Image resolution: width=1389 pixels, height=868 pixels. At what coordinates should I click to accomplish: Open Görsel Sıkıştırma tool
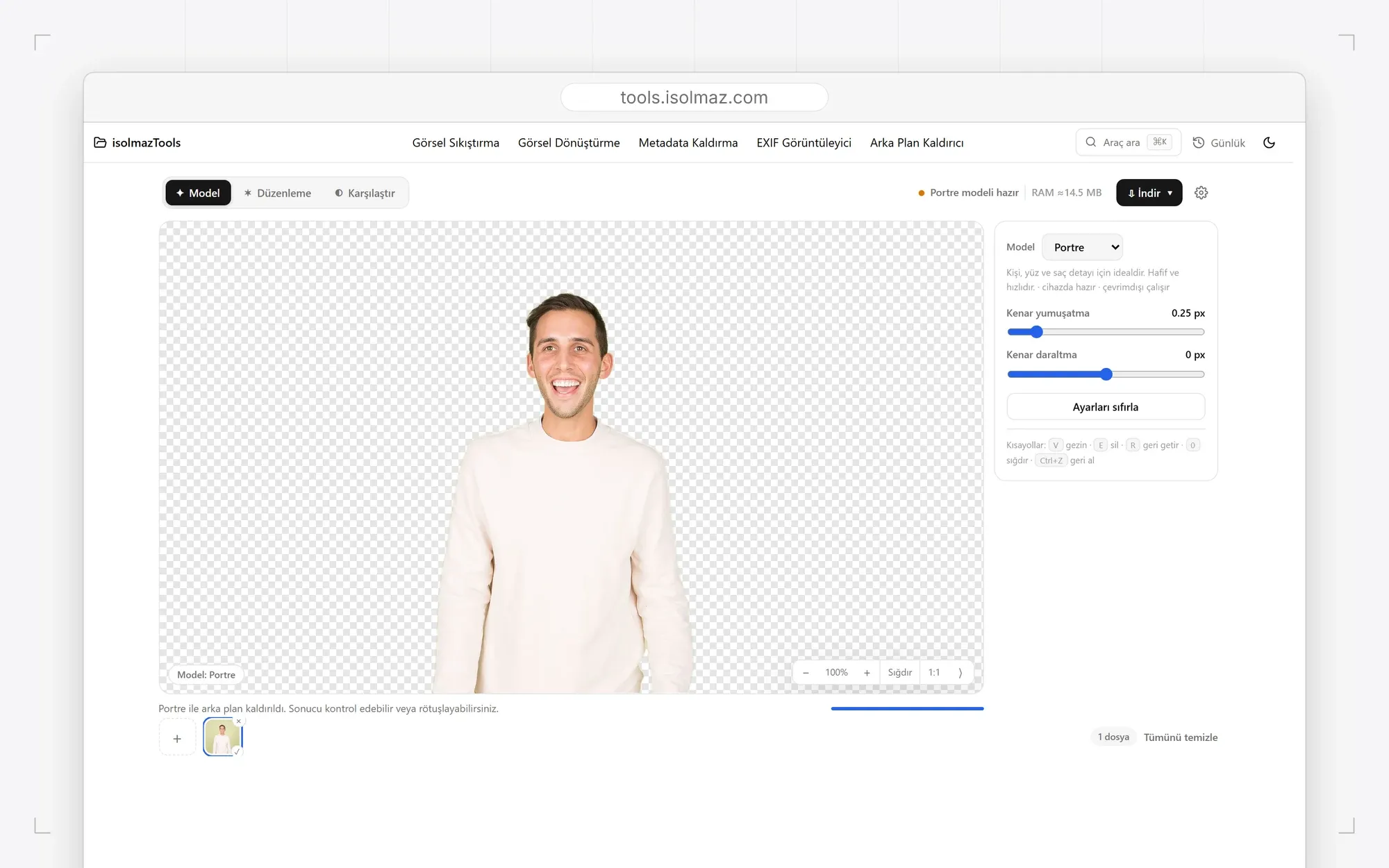456,142
